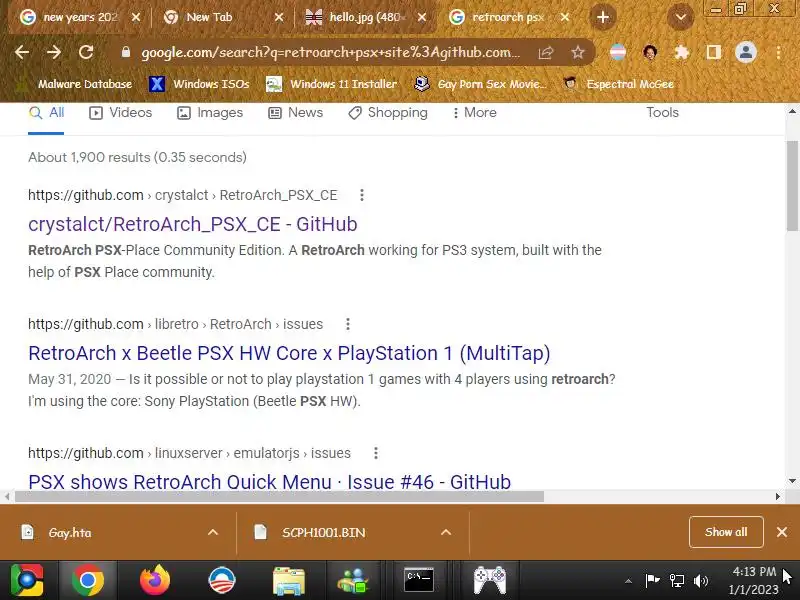Click the Action Center flag tray icon
800x600 pixels.
click(652, 581)
